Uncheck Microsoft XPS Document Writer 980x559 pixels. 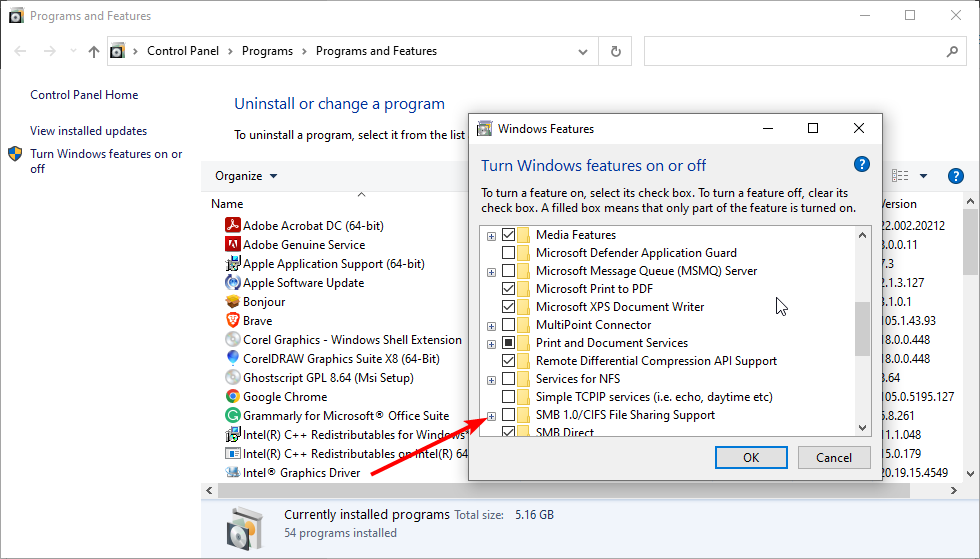(x=508, y=307)
